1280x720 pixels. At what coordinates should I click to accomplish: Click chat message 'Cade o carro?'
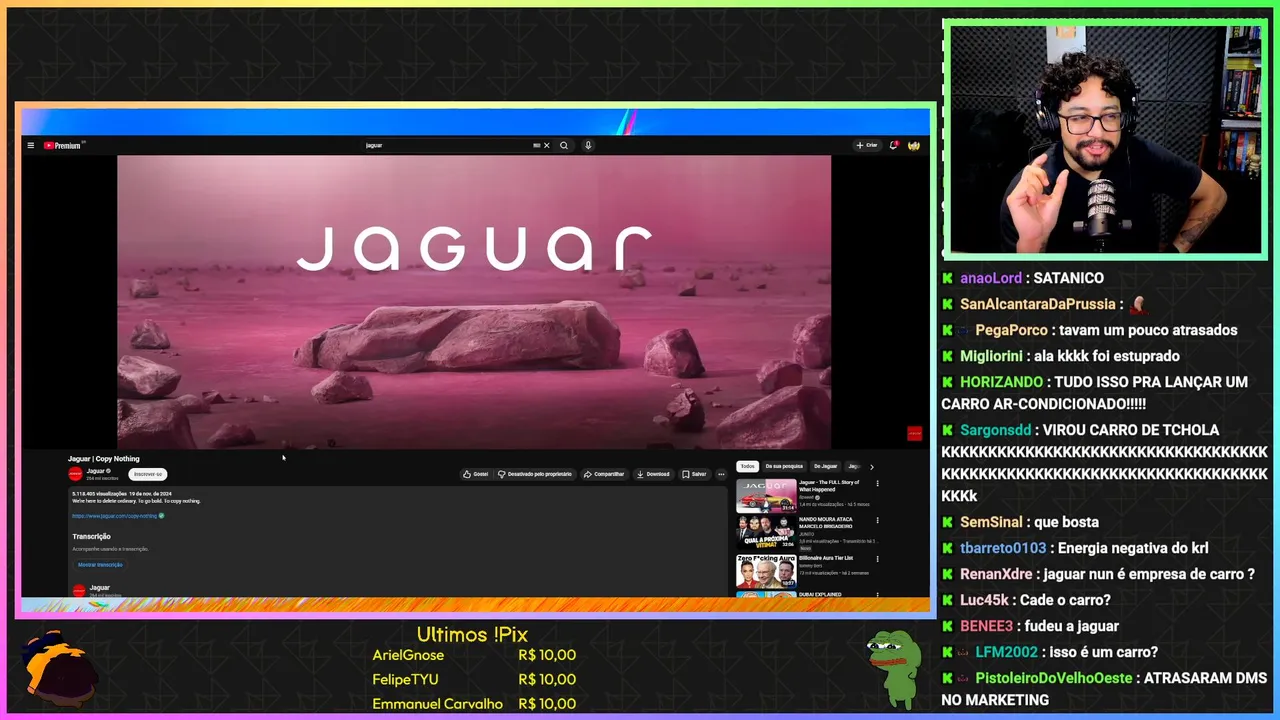tap(1064, 600)
